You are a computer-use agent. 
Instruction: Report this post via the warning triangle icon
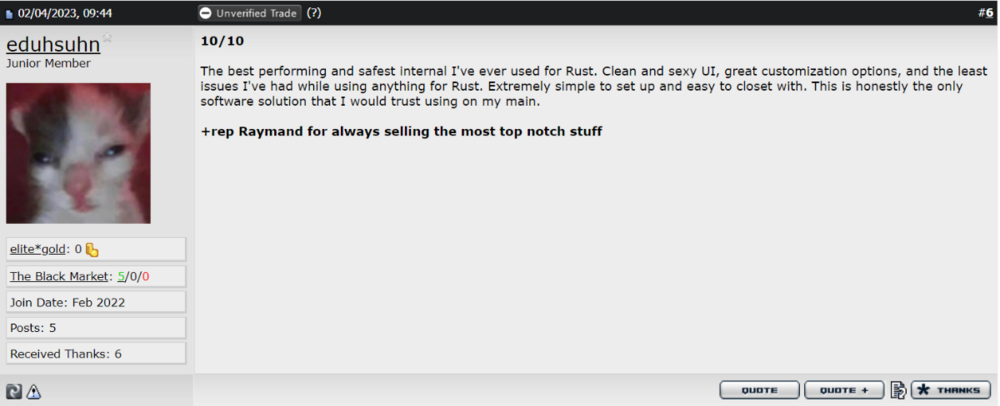(x=34, y=391)
